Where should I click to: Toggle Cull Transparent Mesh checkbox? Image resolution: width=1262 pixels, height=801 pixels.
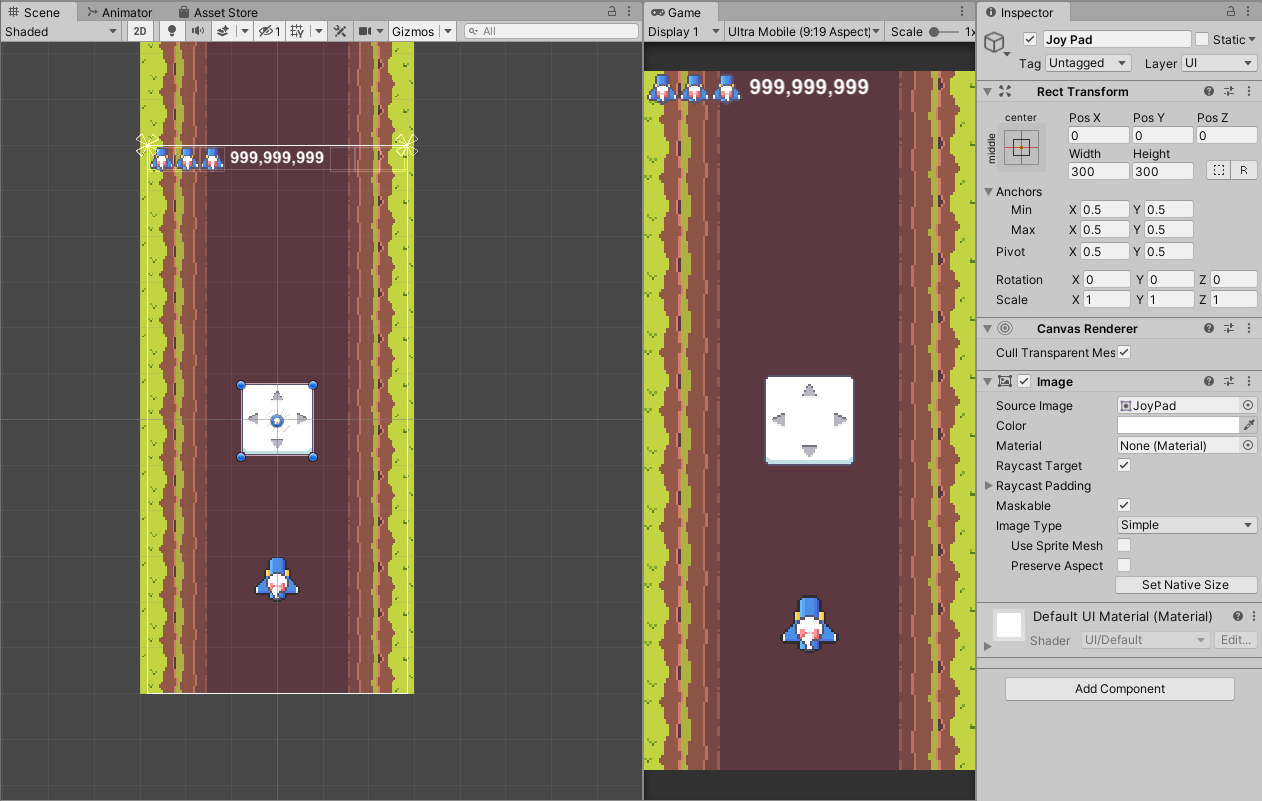[x=1124, y=352]
